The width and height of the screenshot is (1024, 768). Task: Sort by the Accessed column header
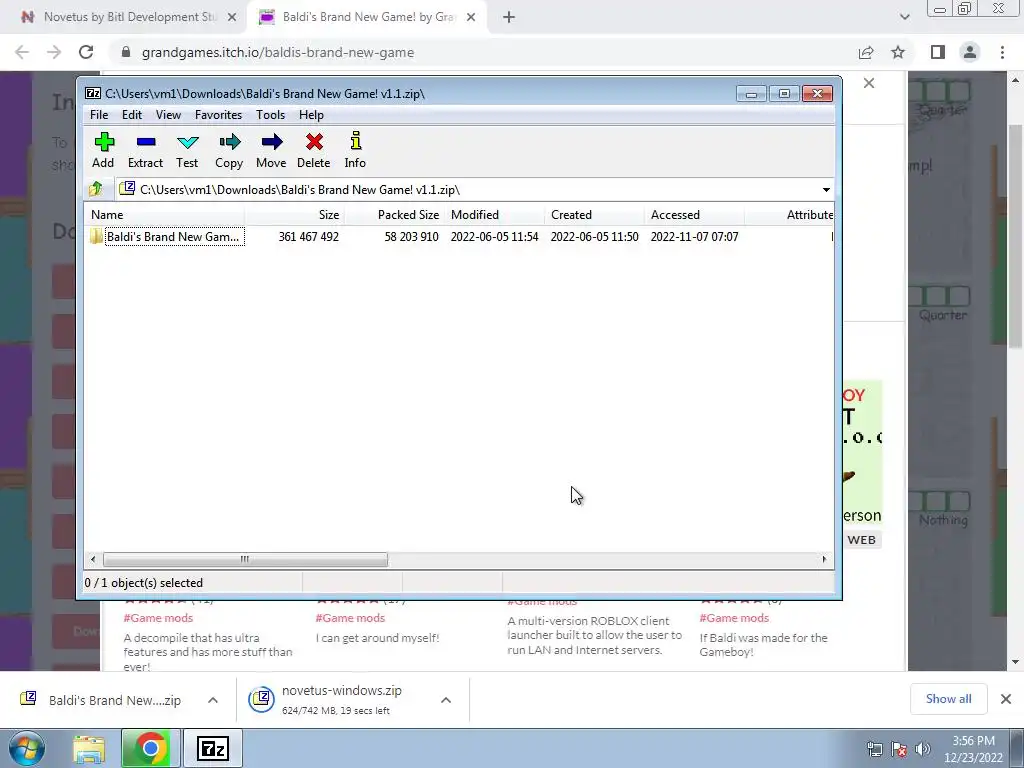694,215
